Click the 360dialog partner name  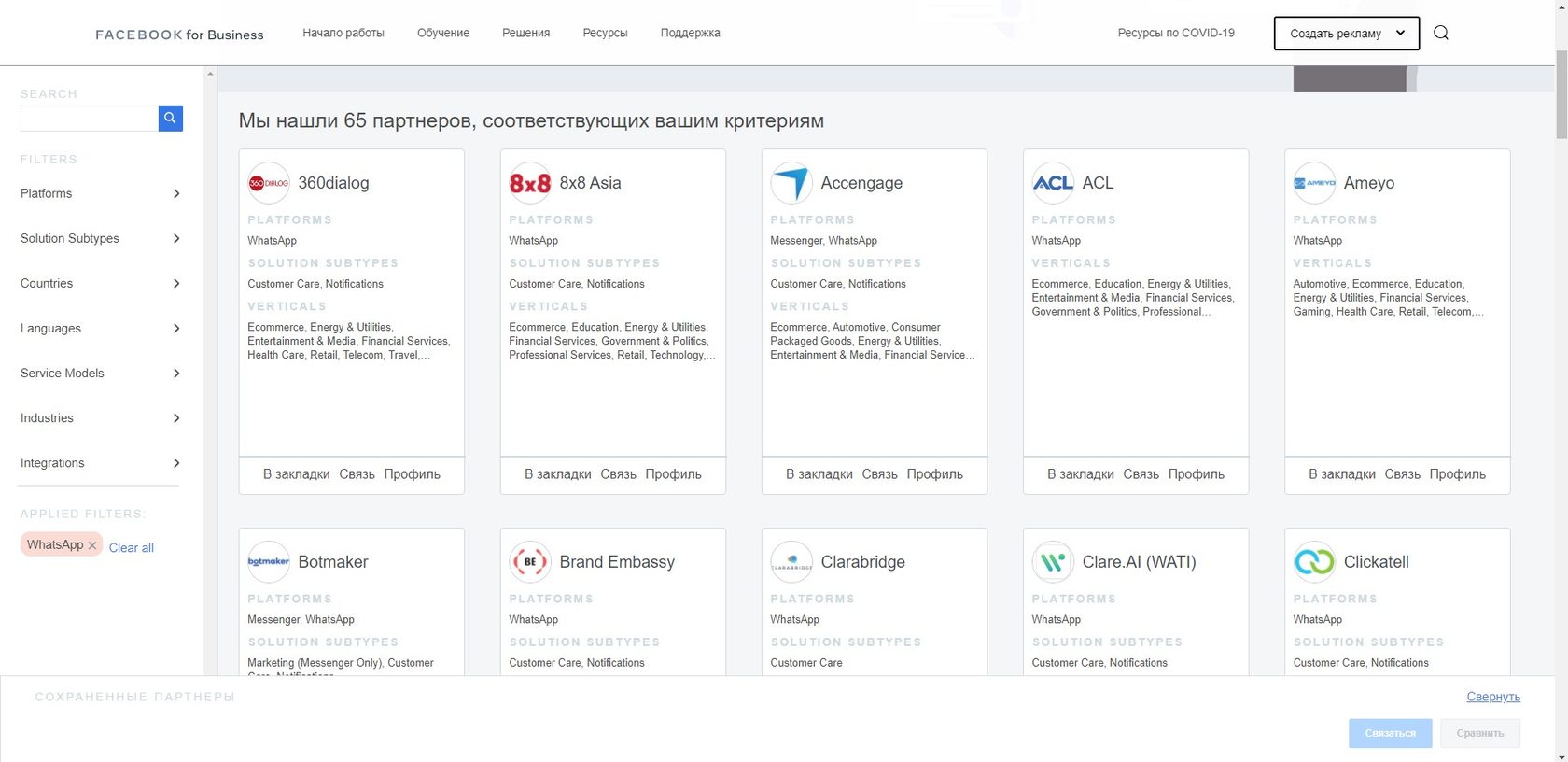point(333,183)
